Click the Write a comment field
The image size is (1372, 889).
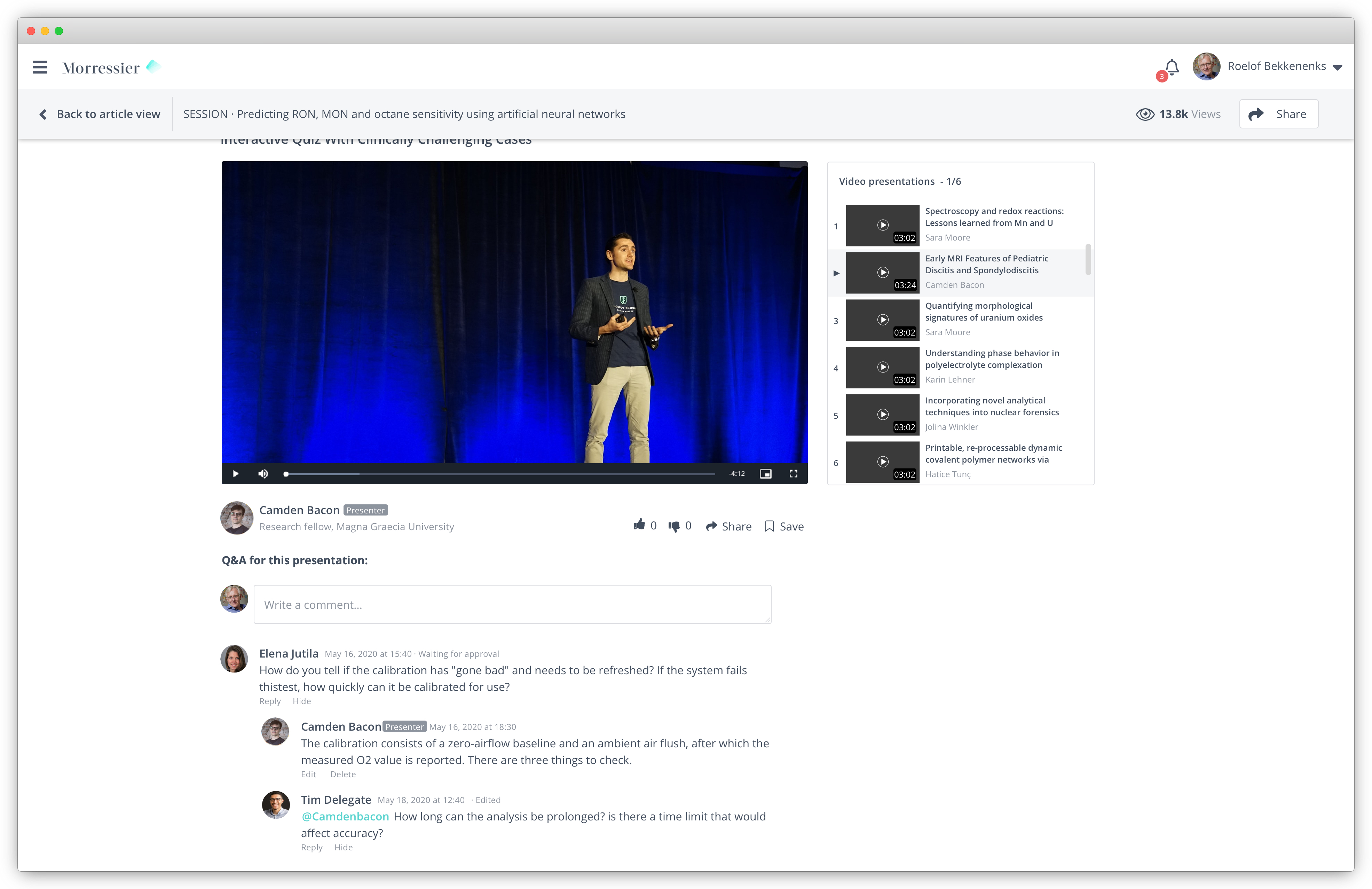point(512,605)
